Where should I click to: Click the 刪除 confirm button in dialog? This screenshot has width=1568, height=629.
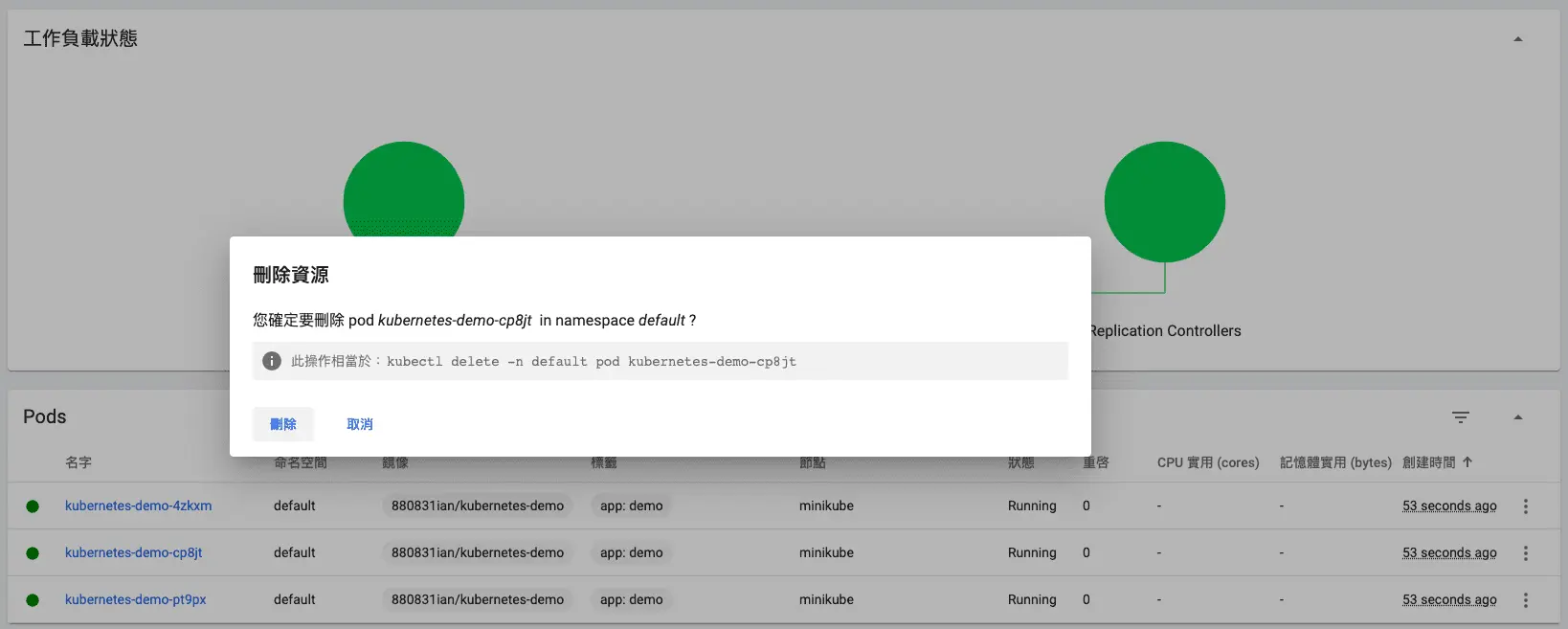click(283, 424)
